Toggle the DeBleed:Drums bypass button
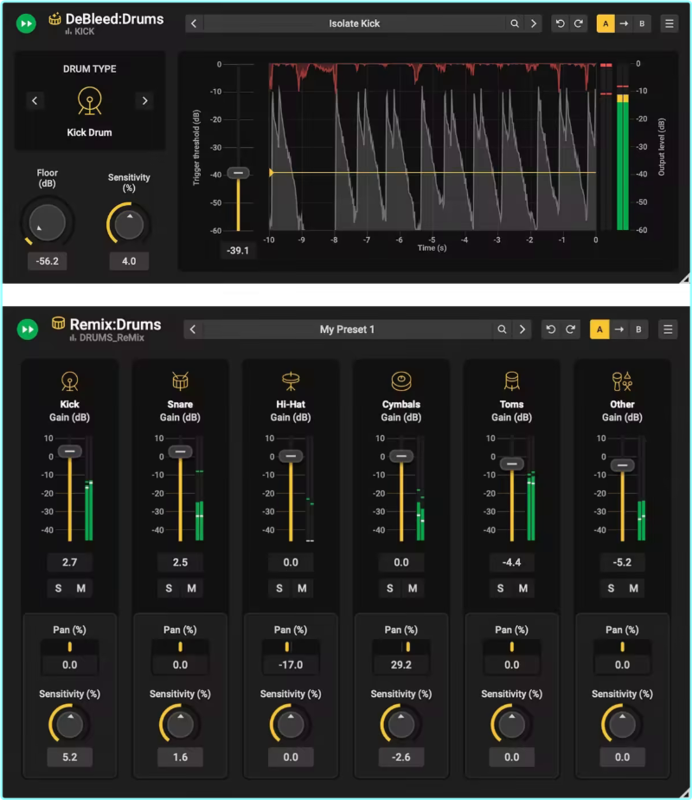Screen dimensions: 692x800 [26, 23]
